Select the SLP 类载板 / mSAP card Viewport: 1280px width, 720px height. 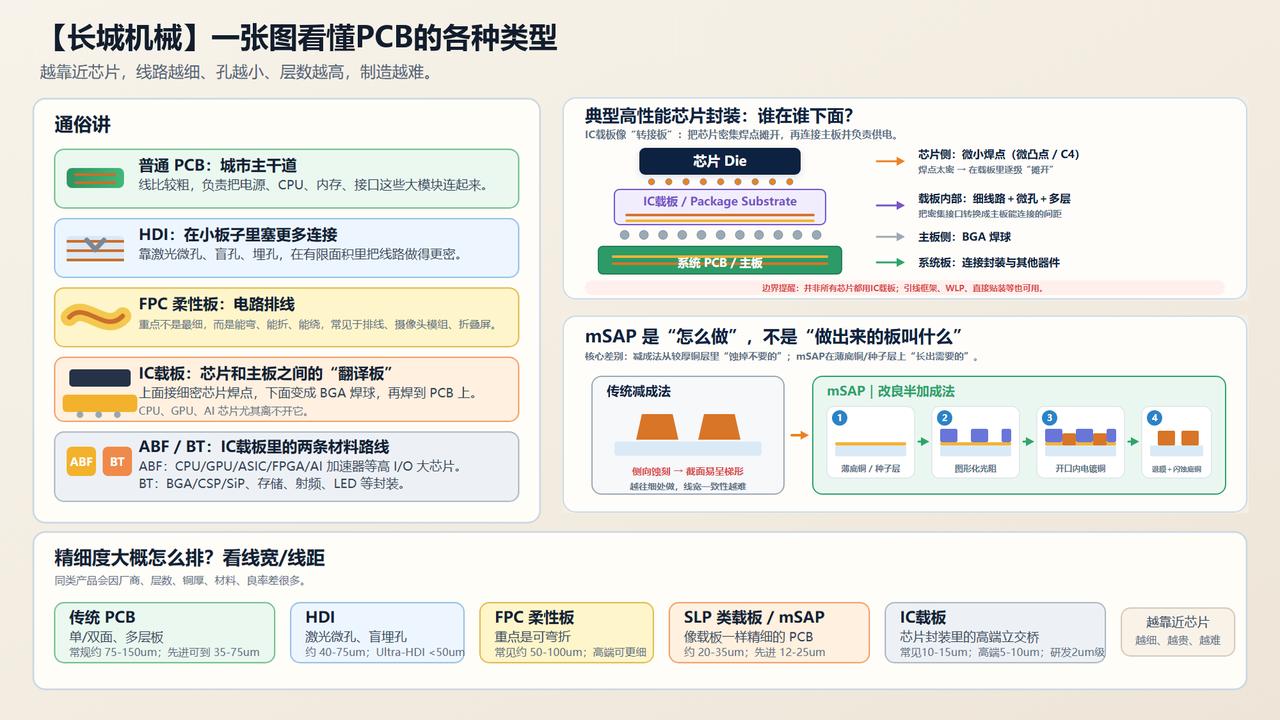pos(769,632)
